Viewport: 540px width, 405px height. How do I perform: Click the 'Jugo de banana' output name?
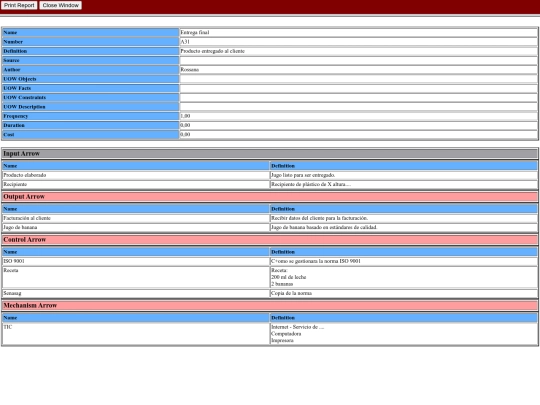pos(20,227)
